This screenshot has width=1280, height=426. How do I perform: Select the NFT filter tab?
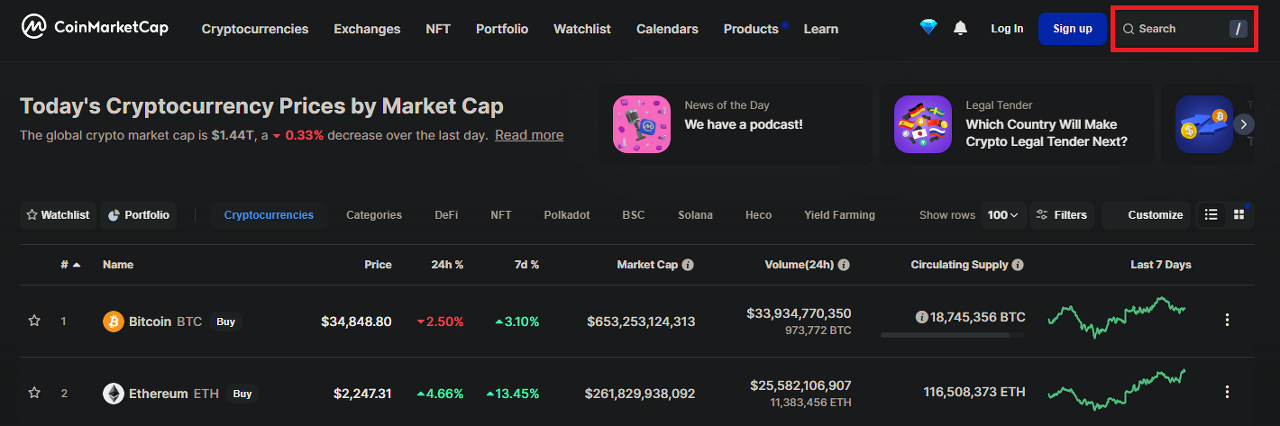[x=501, y=215]
